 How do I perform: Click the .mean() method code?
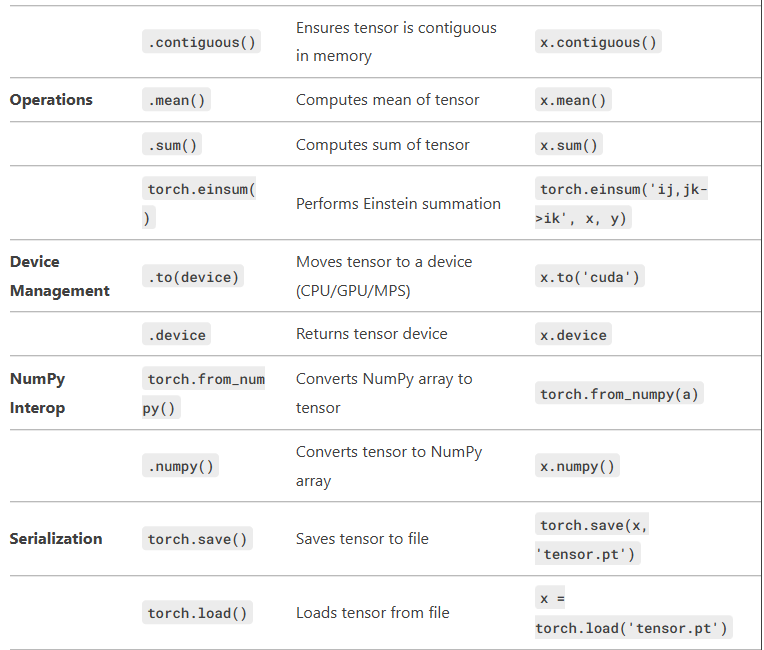[x=176, y=100]
